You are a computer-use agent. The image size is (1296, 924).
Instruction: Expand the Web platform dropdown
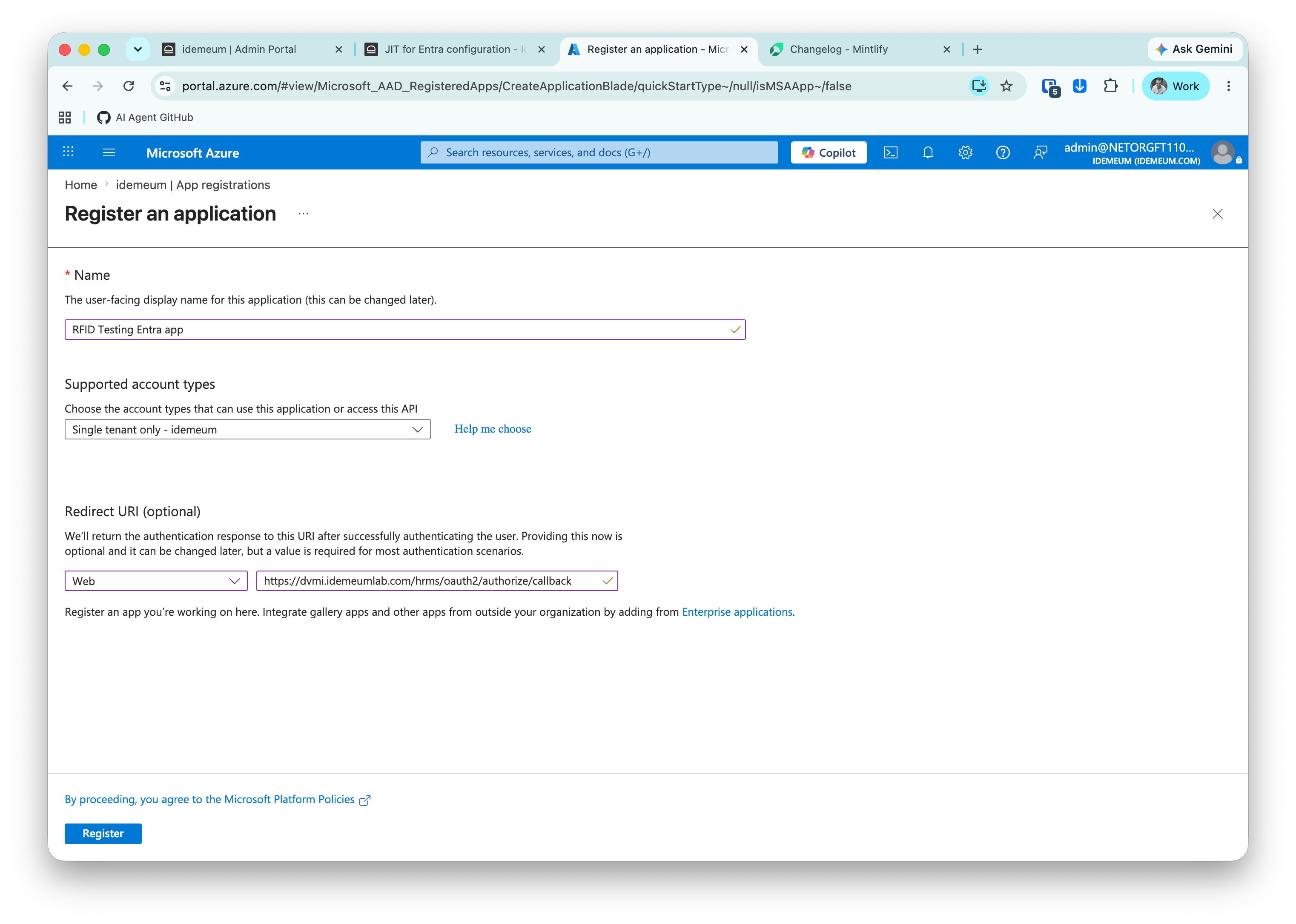pos(156,581)
